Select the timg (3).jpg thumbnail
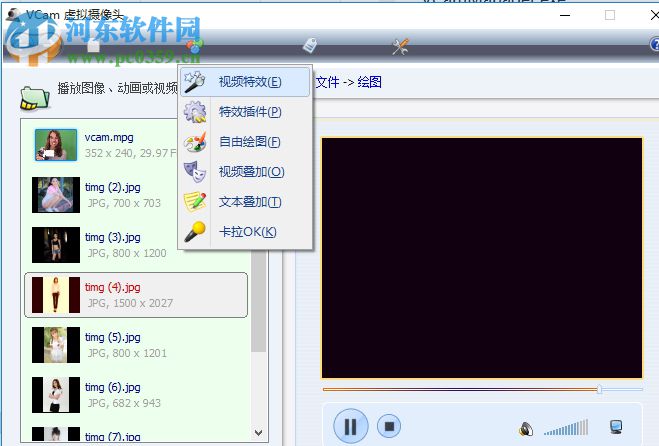The image size is (659, 446). pyautogui.click(x=56, y=245)
